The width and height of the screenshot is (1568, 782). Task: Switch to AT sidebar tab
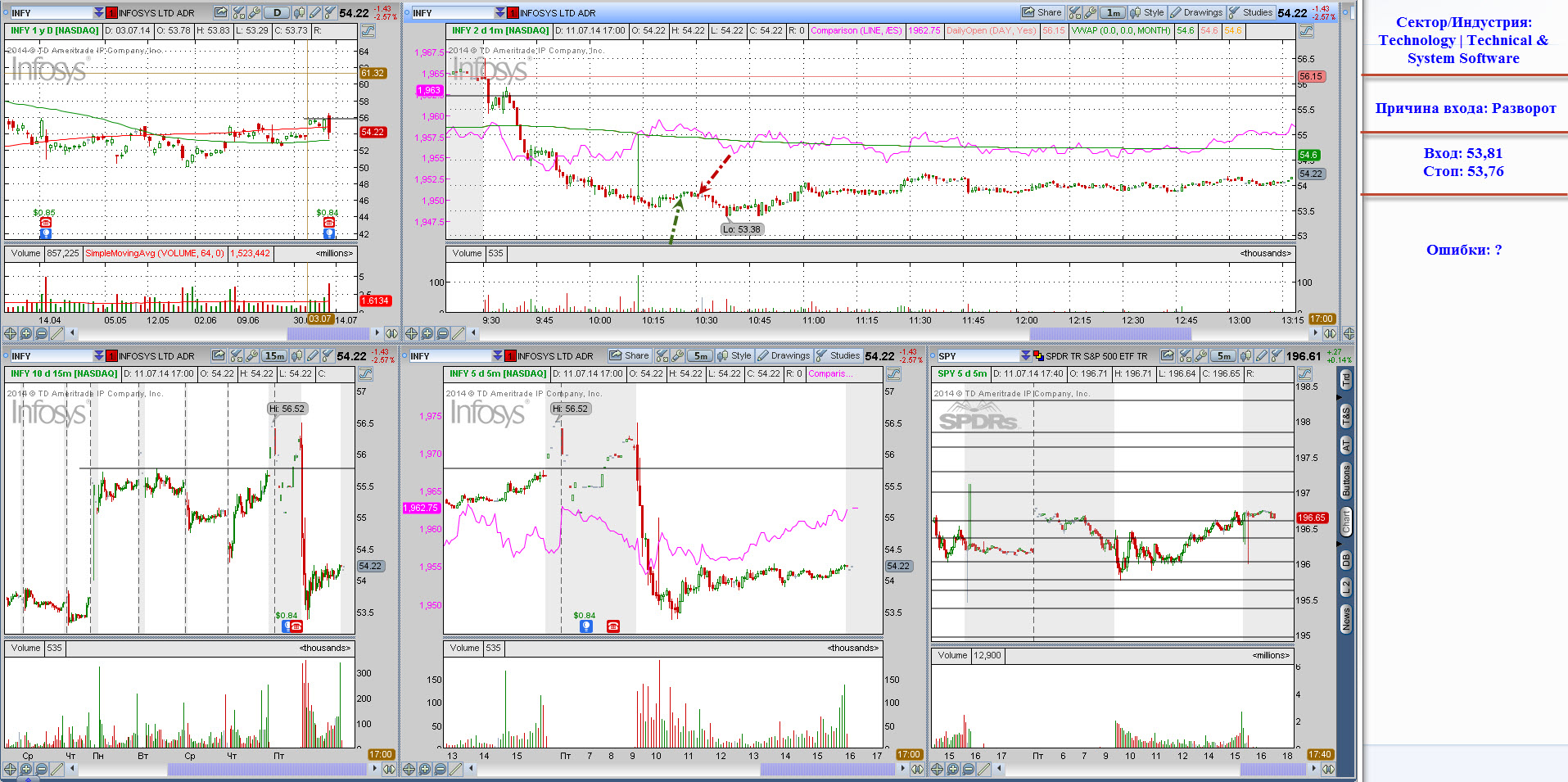[x=1345, y=445]
